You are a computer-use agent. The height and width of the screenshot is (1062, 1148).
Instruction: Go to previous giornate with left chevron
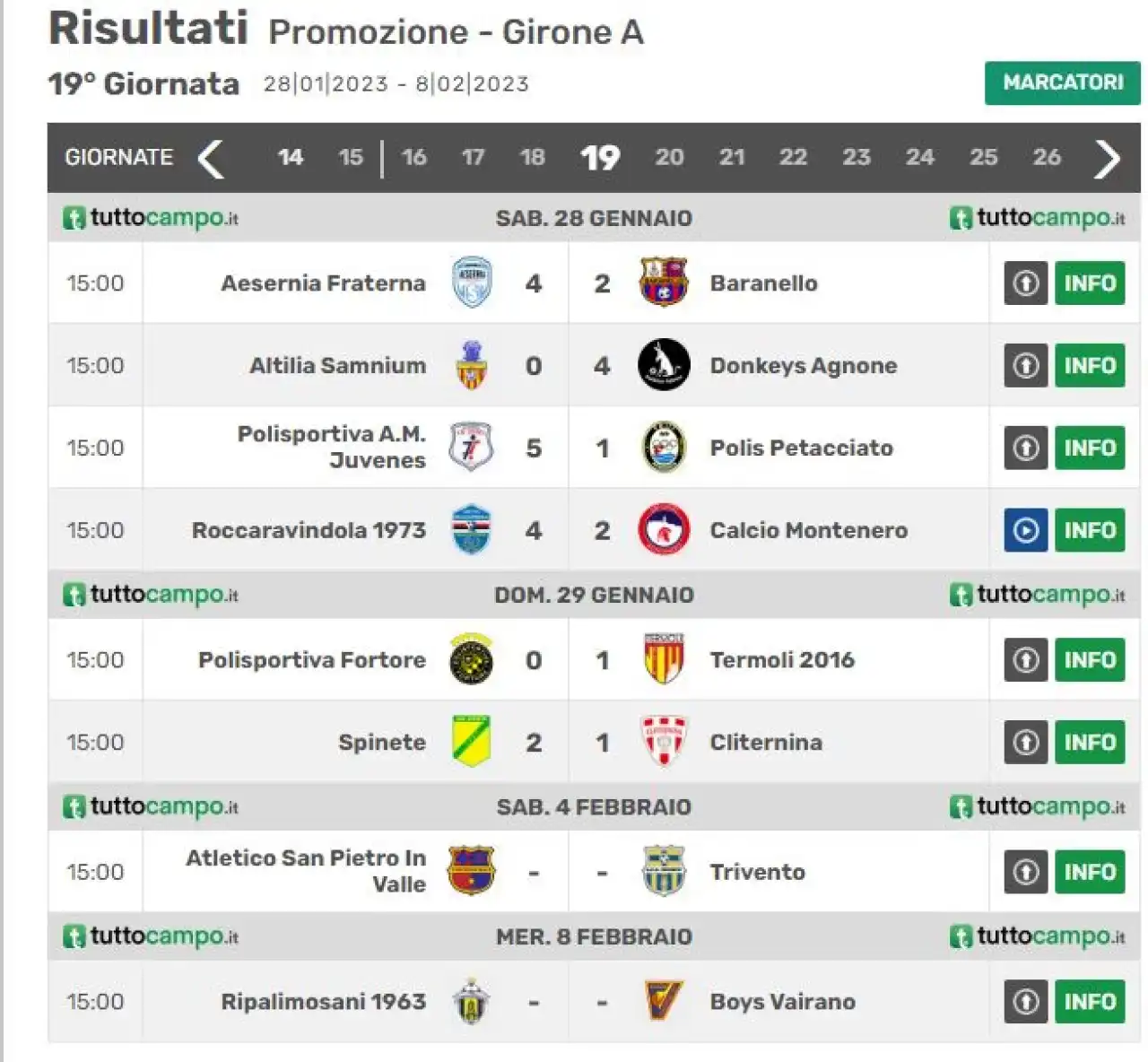(211, 159)
